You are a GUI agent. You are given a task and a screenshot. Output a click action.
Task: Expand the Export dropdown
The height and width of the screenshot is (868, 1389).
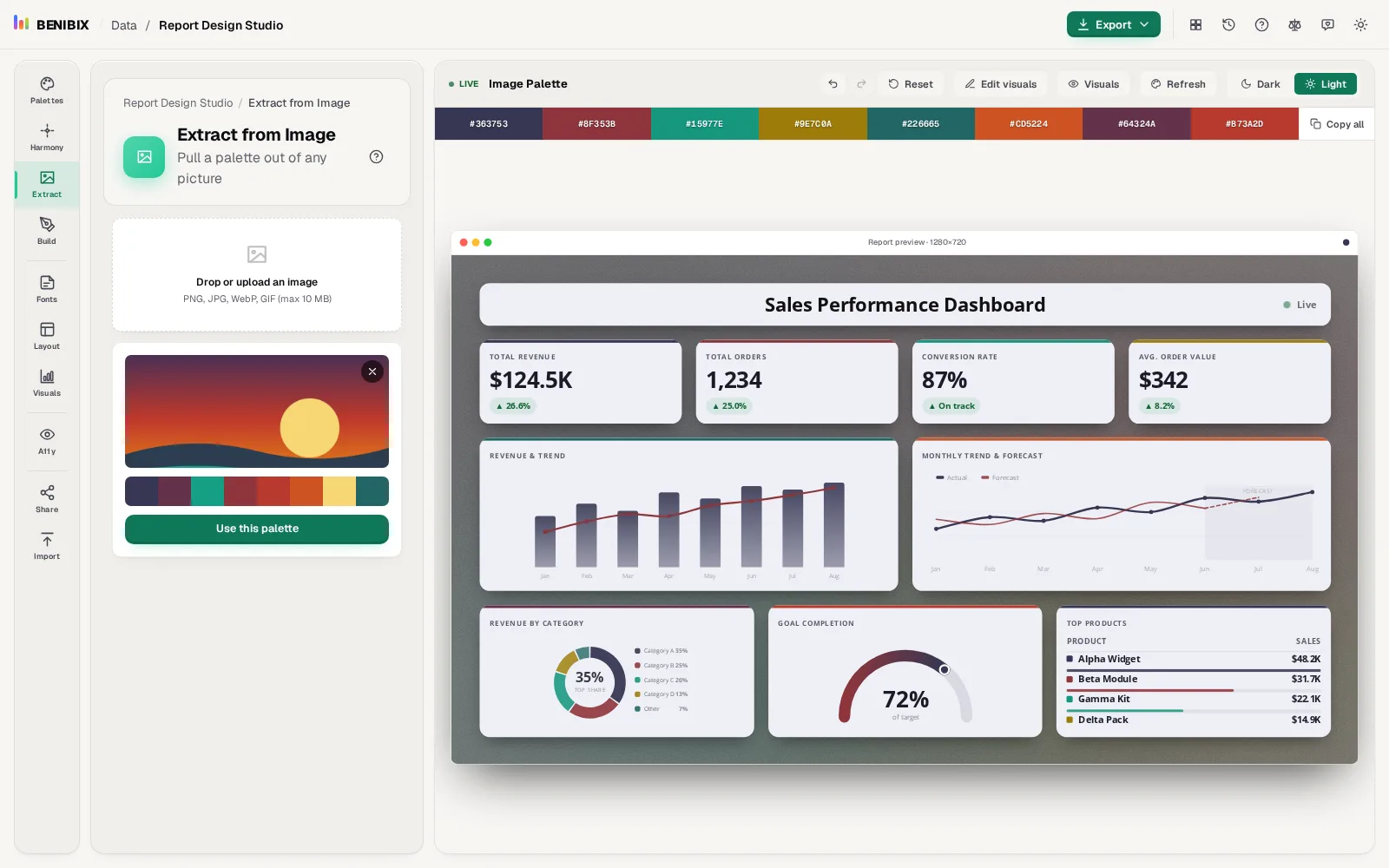tap(1113, 25)
